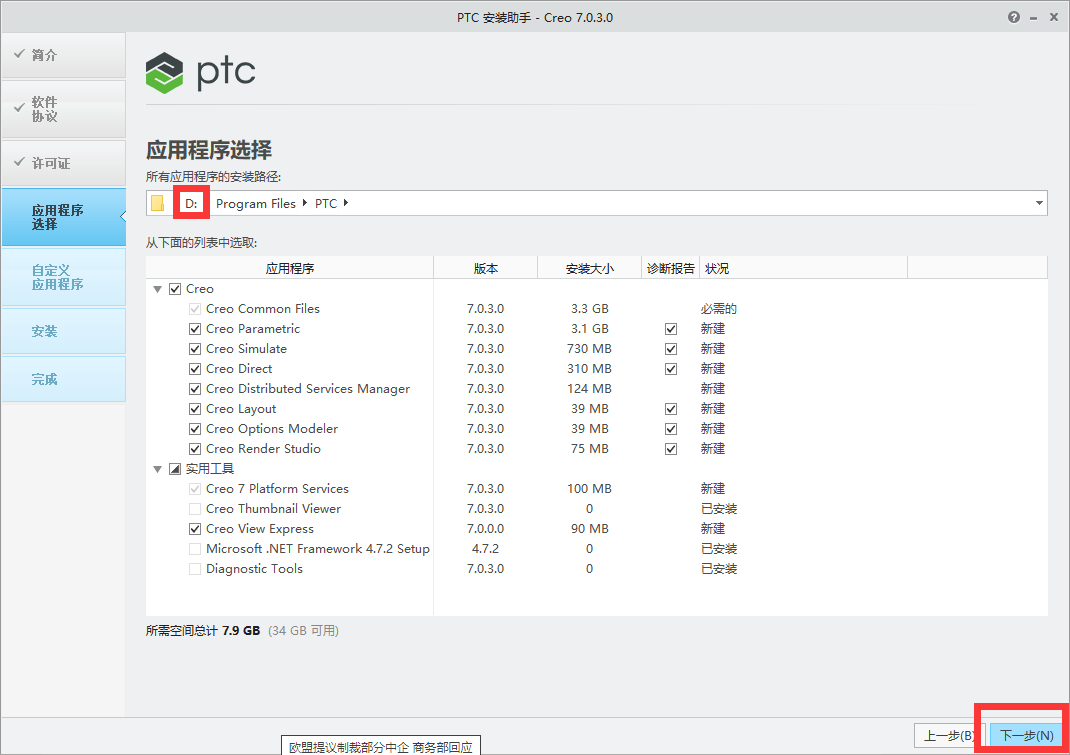Open the install path dropdown arrow
Image resolution: width=1070 pixels, height=755 pixels.
1037,203
